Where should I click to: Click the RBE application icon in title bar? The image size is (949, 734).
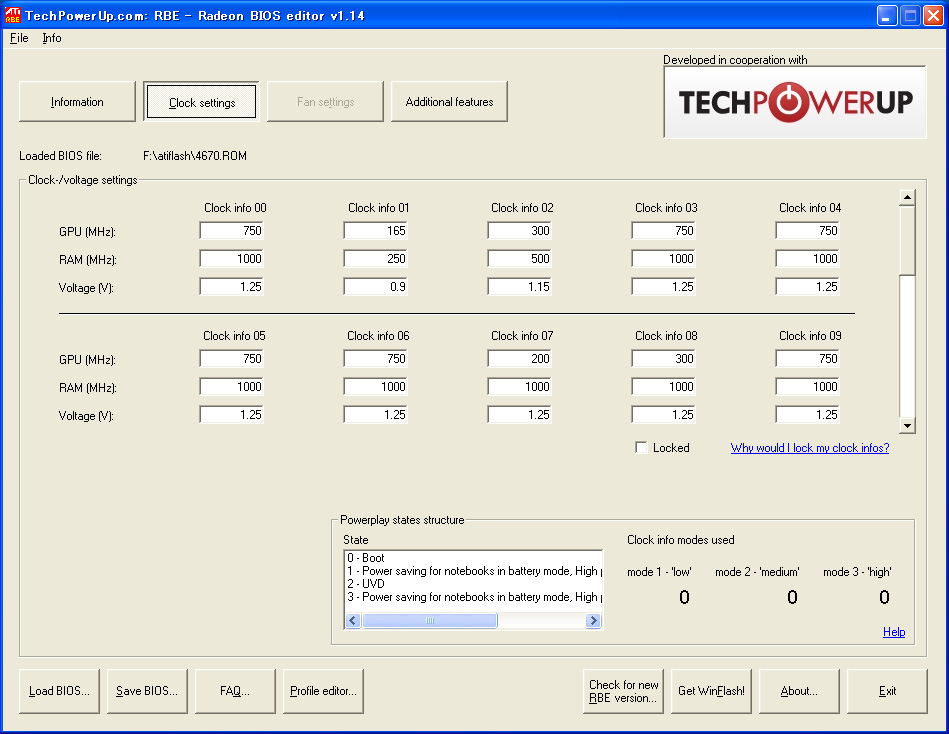click(x=13, y=15)
